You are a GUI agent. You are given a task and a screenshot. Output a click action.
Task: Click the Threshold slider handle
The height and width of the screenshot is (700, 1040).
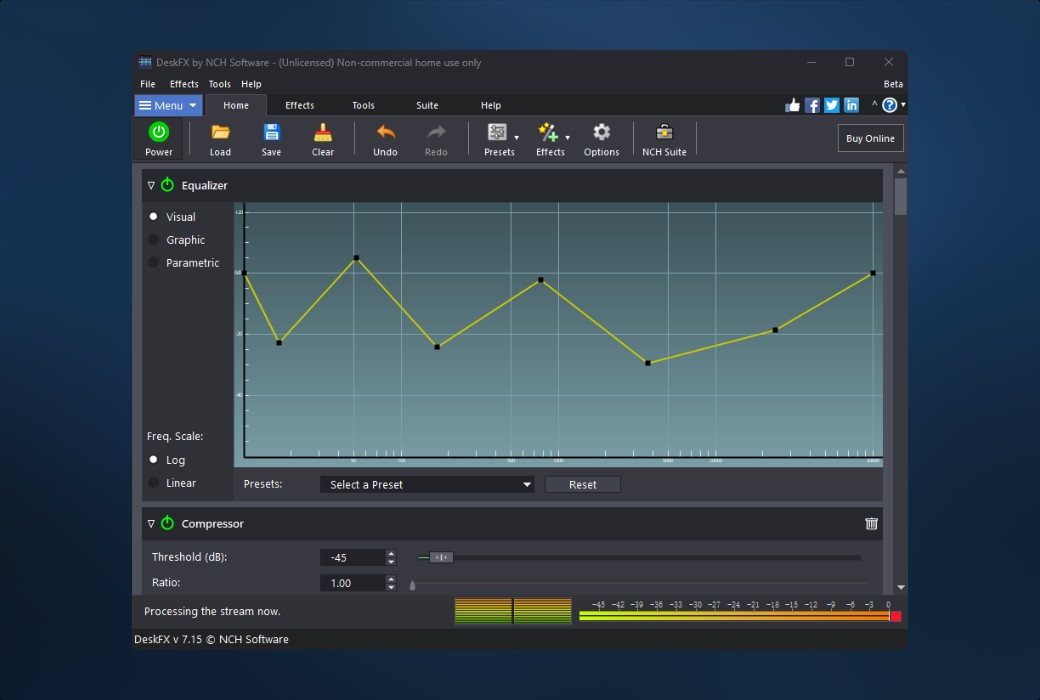point(441,557)
